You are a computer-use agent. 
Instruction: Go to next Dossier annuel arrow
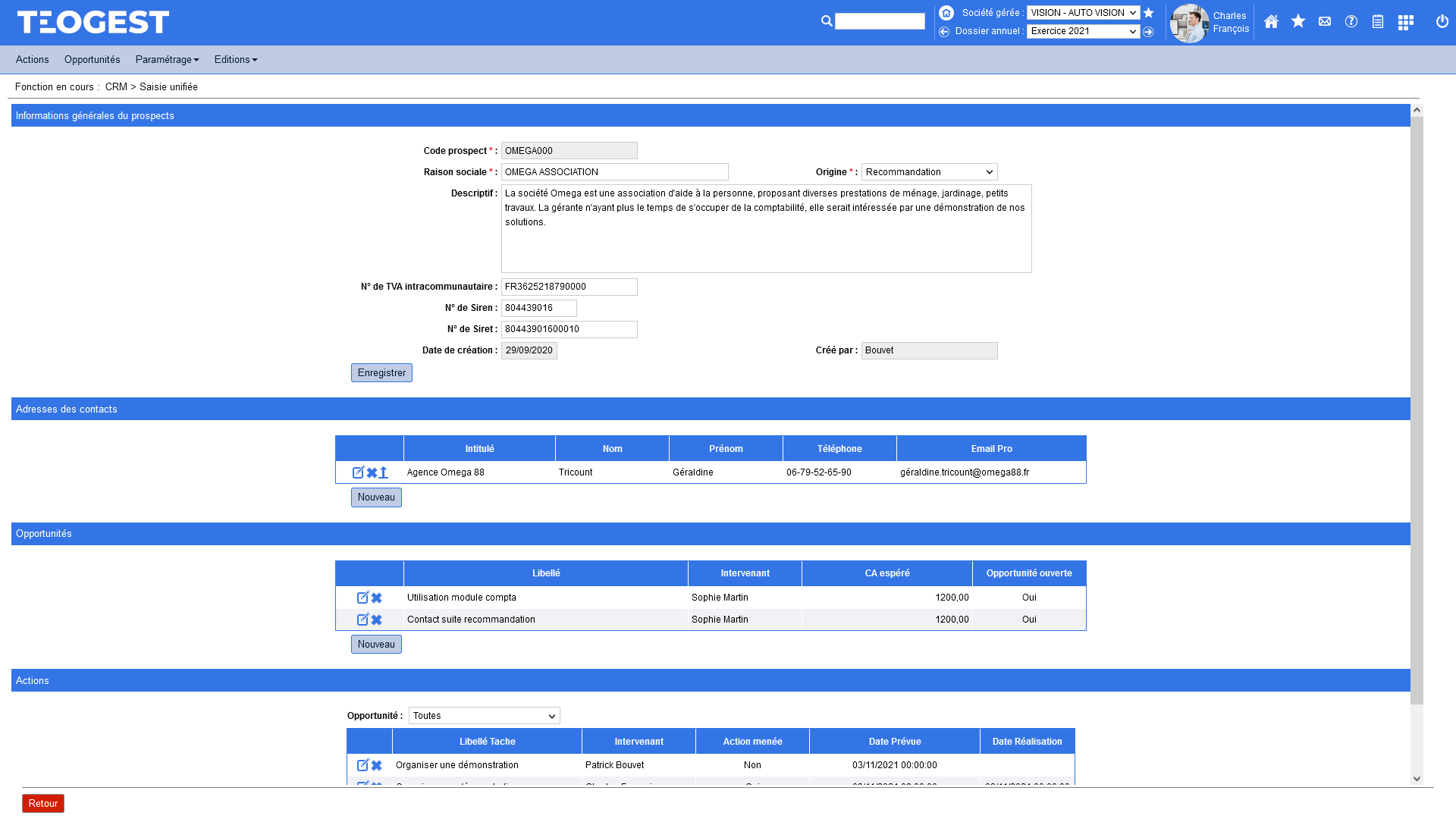(x=1148, y=32)
